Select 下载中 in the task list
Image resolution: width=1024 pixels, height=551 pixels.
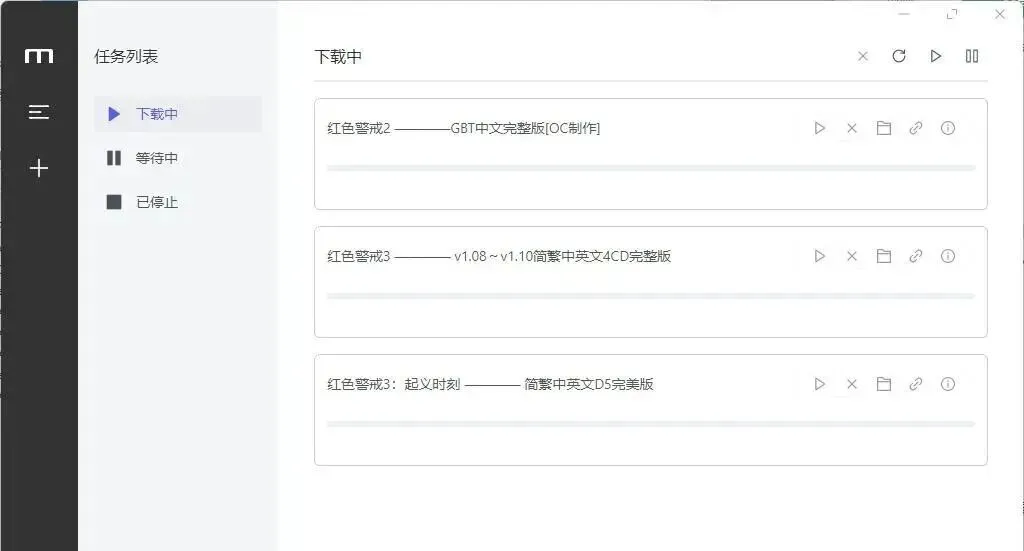[x=178, y=114]
